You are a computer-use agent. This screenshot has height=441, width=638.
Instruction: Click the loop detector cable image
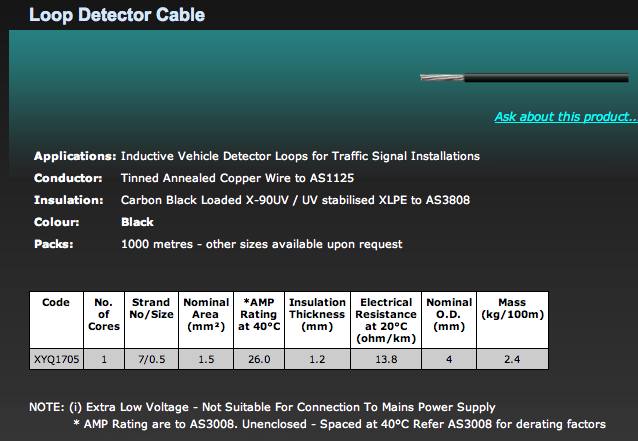(x=526, y=76)
